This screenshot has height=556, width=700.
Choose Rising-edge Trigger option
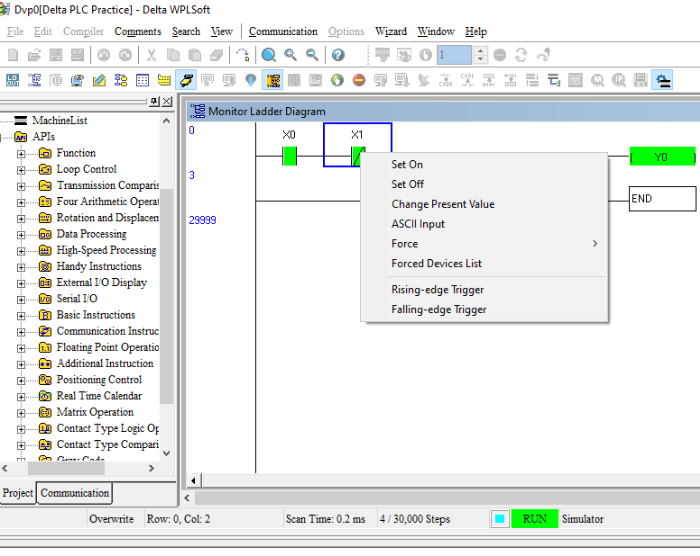[x=437, y=290]
